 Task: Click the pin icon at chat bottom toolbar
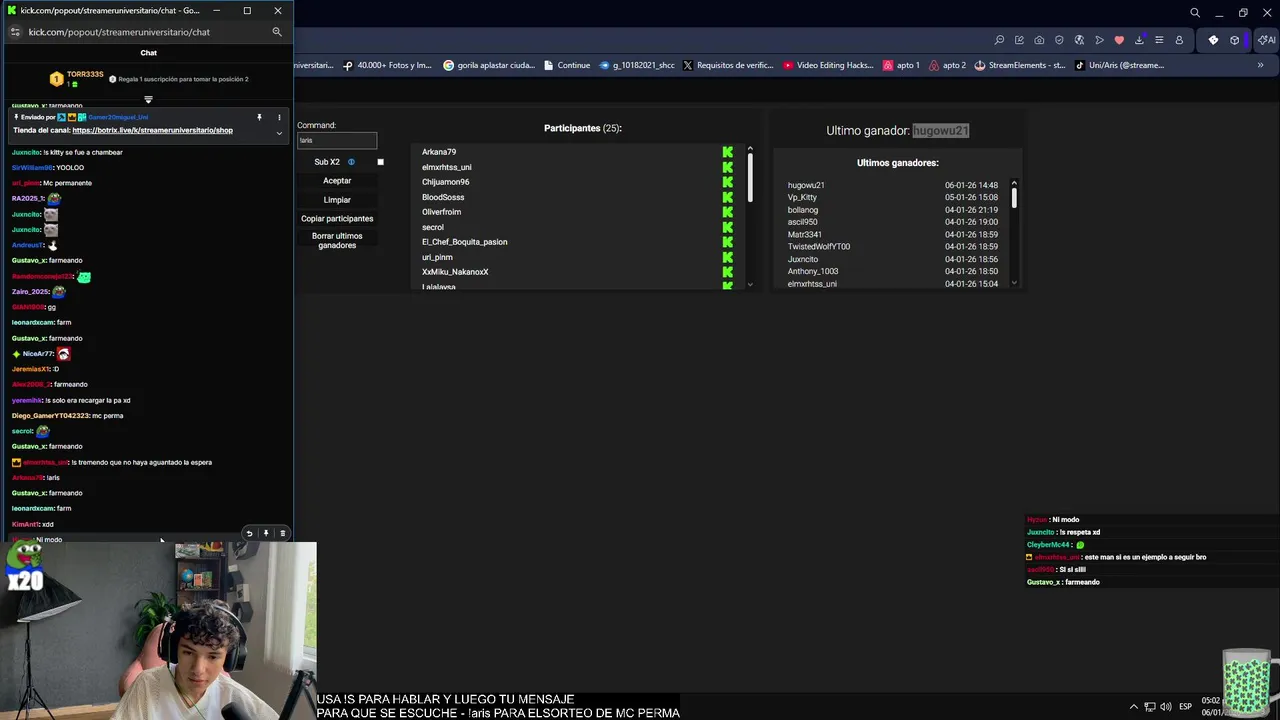pyautogui.click(x=266, y=533)
